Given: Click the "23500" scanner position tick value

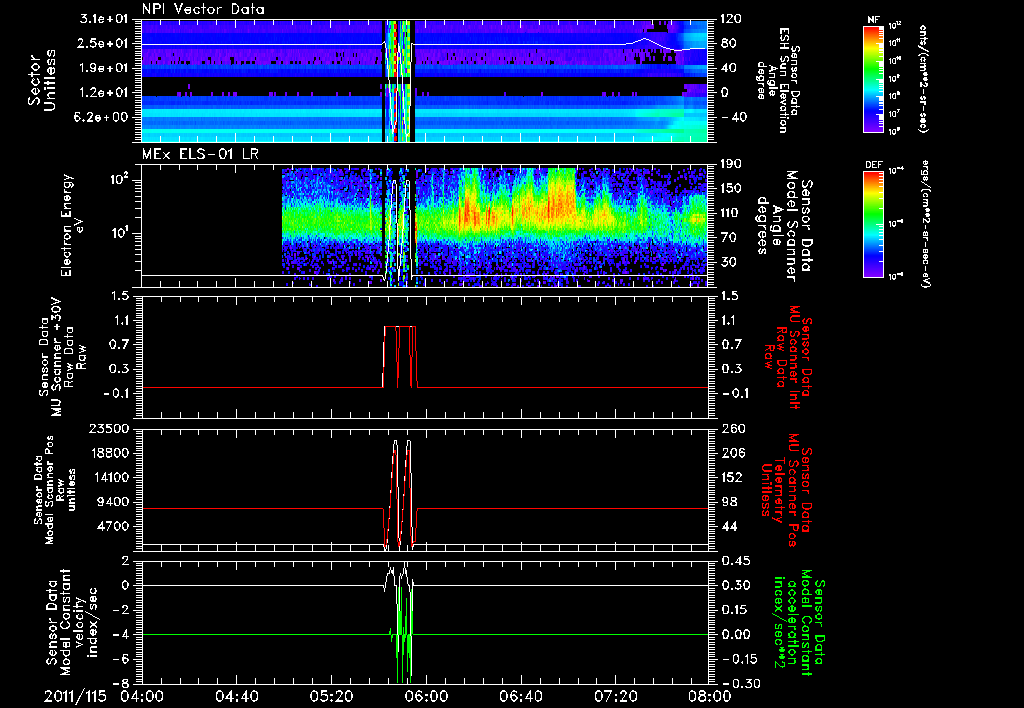Looking at the screenshot, I should [110, 428].
